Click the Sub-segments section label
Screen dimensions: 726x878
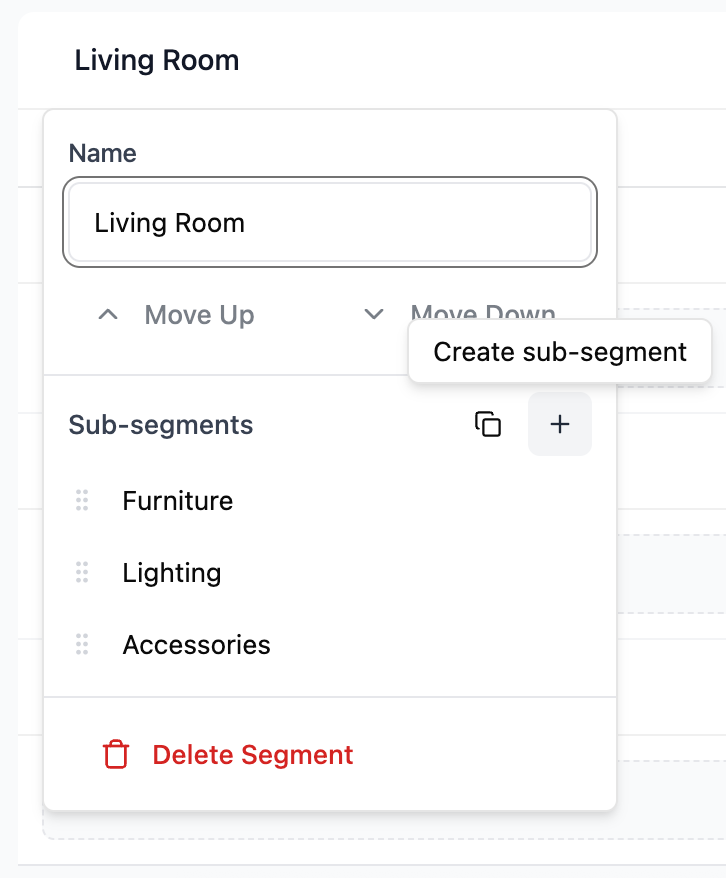point(161,424)
